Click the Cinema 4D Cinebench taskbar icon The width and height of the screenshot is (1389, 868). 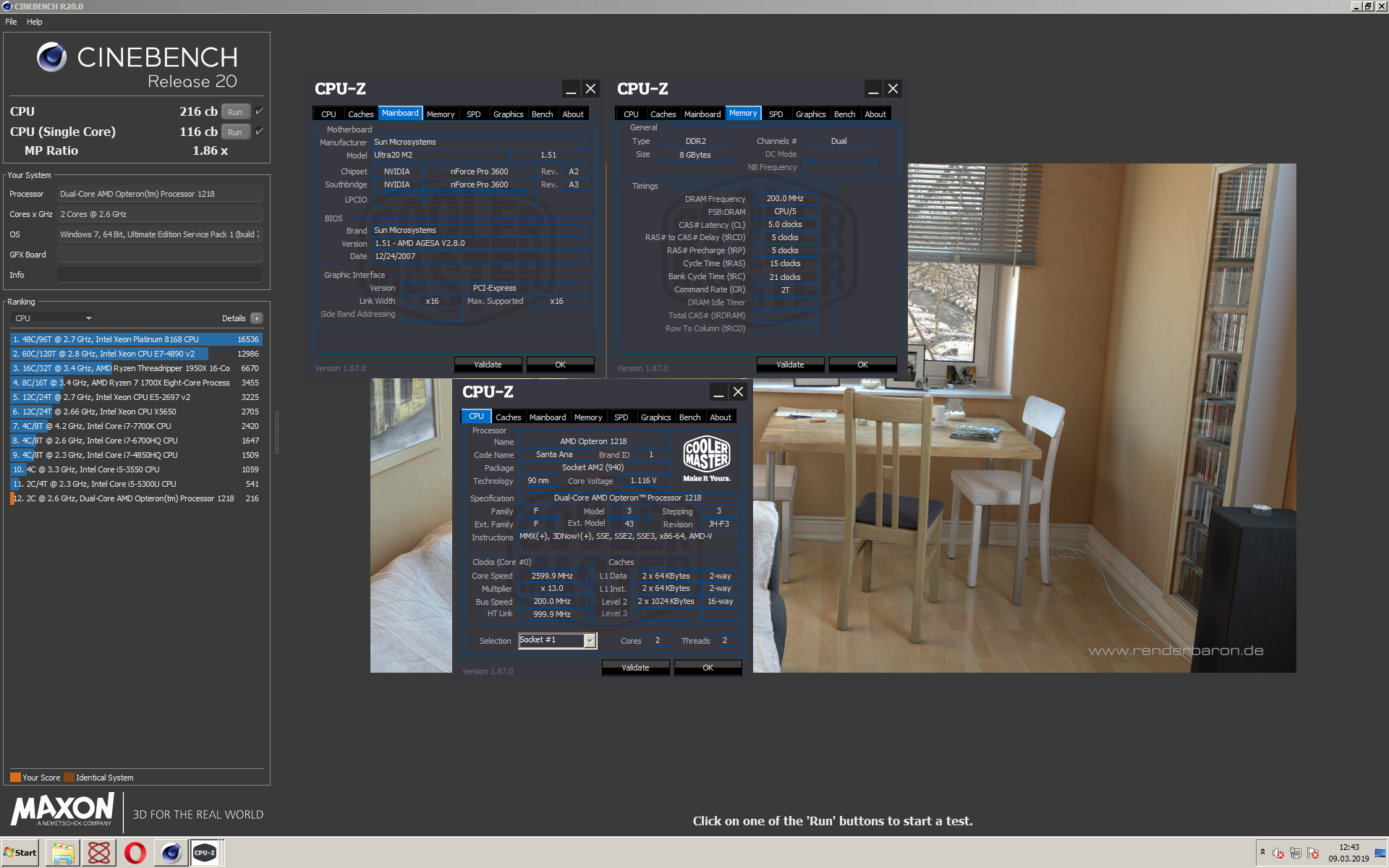pos(171,853)
